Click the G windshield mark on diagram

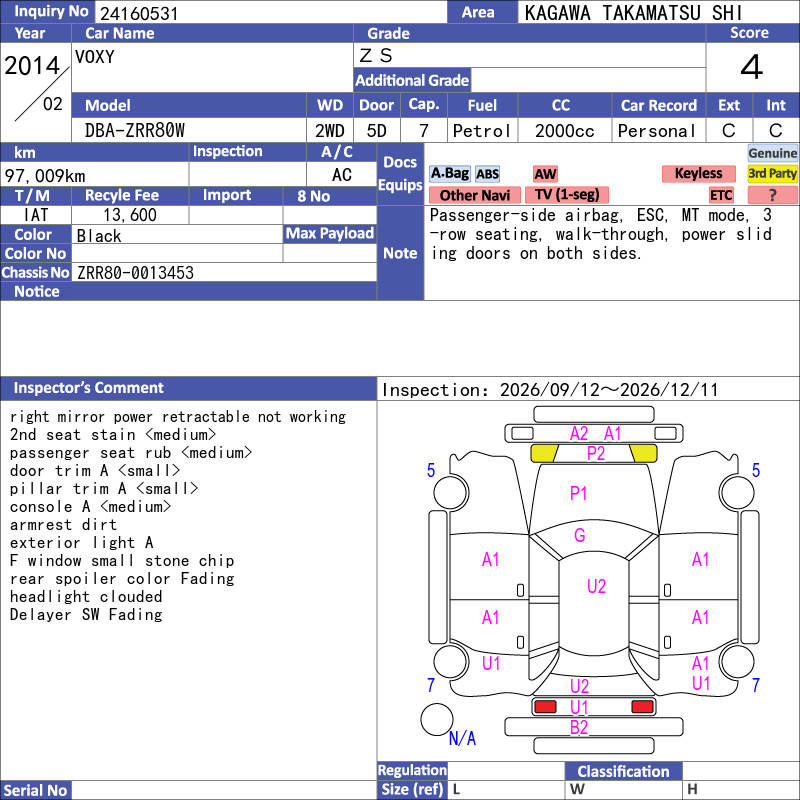pyautogui.click(x=580, y=535)
